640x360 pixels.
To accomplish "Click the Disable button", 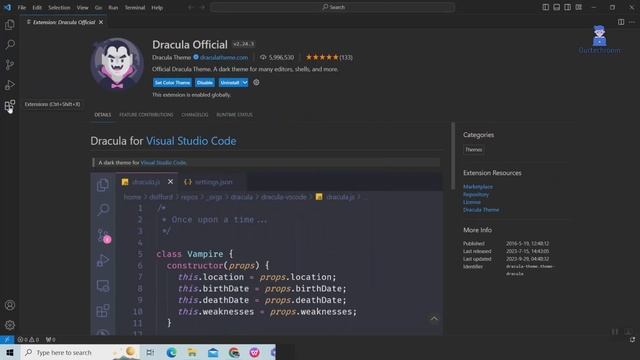I will (204, 82).
